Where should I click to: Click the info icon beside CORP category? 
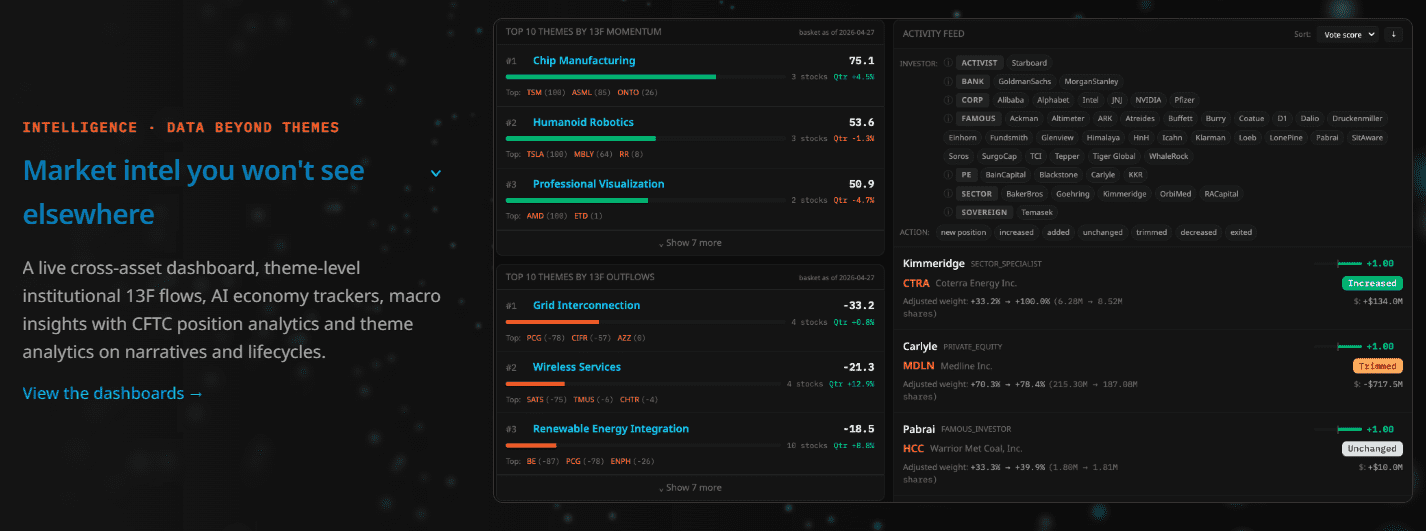pyautogui.click(x=947, y=100)
